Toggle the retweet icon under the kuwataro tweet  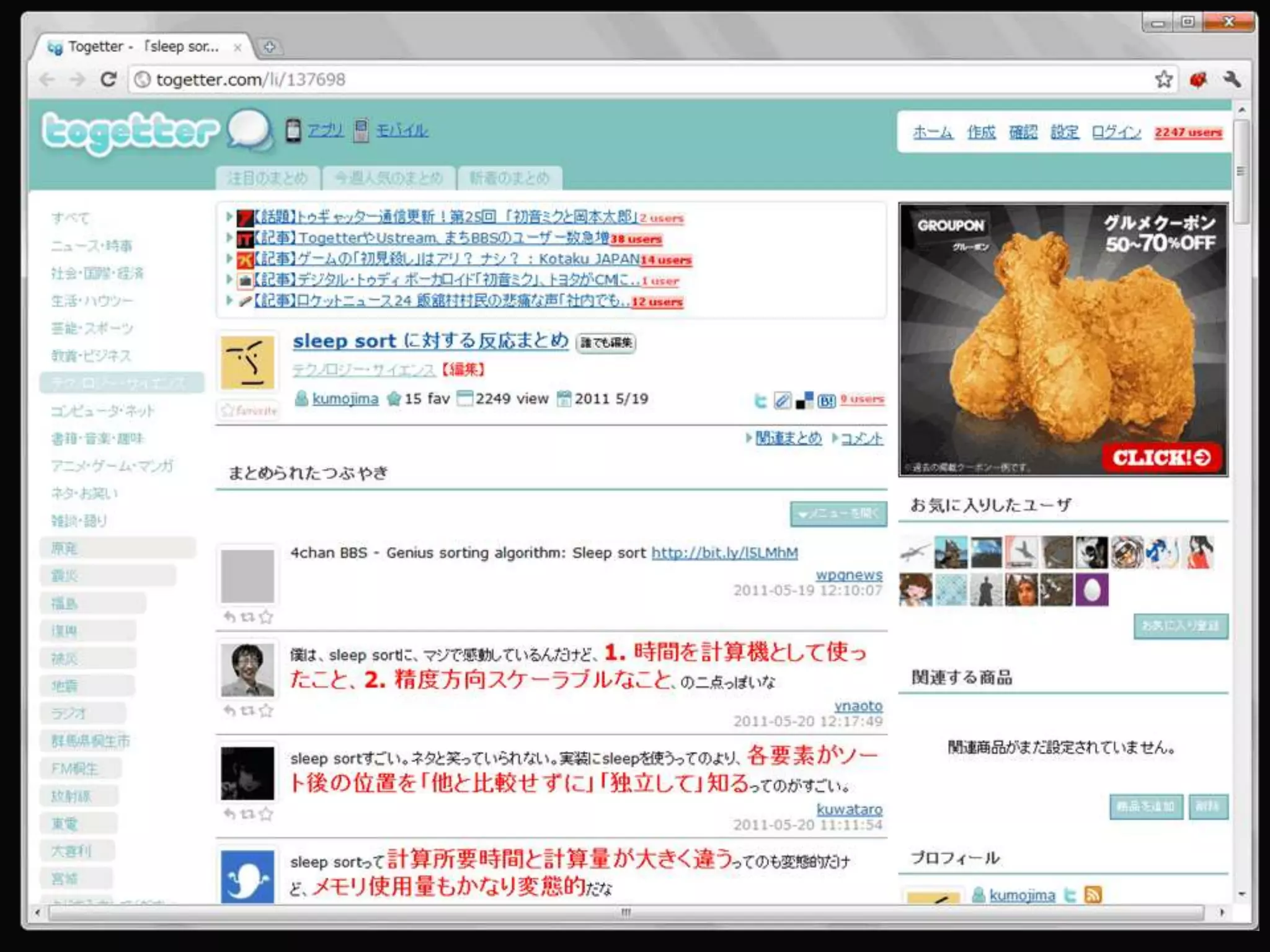(x=247, y=813)
